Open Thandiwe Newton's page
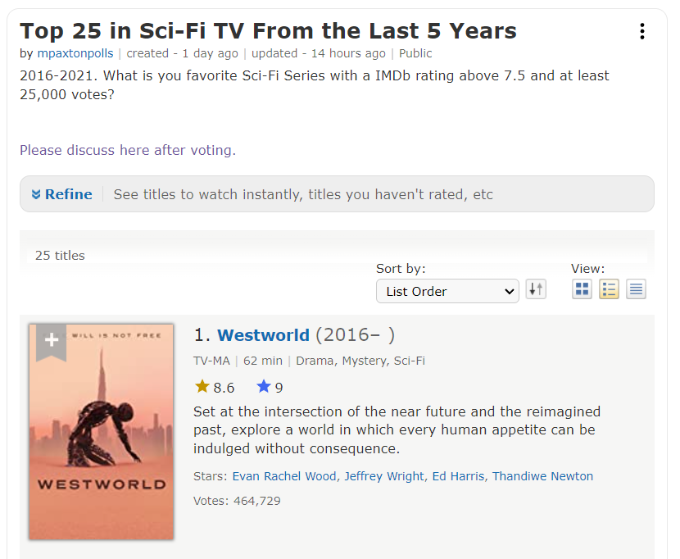The image size is (680, 559). coord(542,476)
